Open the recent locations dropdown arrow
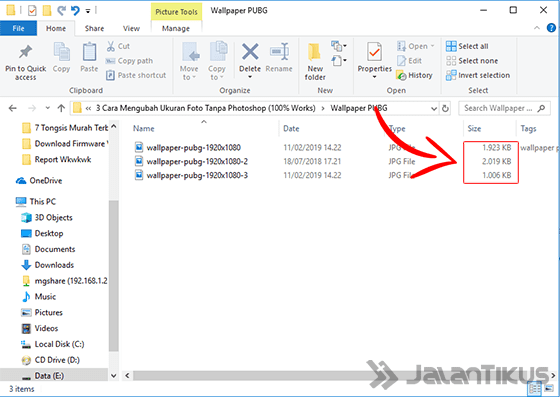Image resolution: width=560 pixels, height=397 pixels. click(x=48, y=108)
